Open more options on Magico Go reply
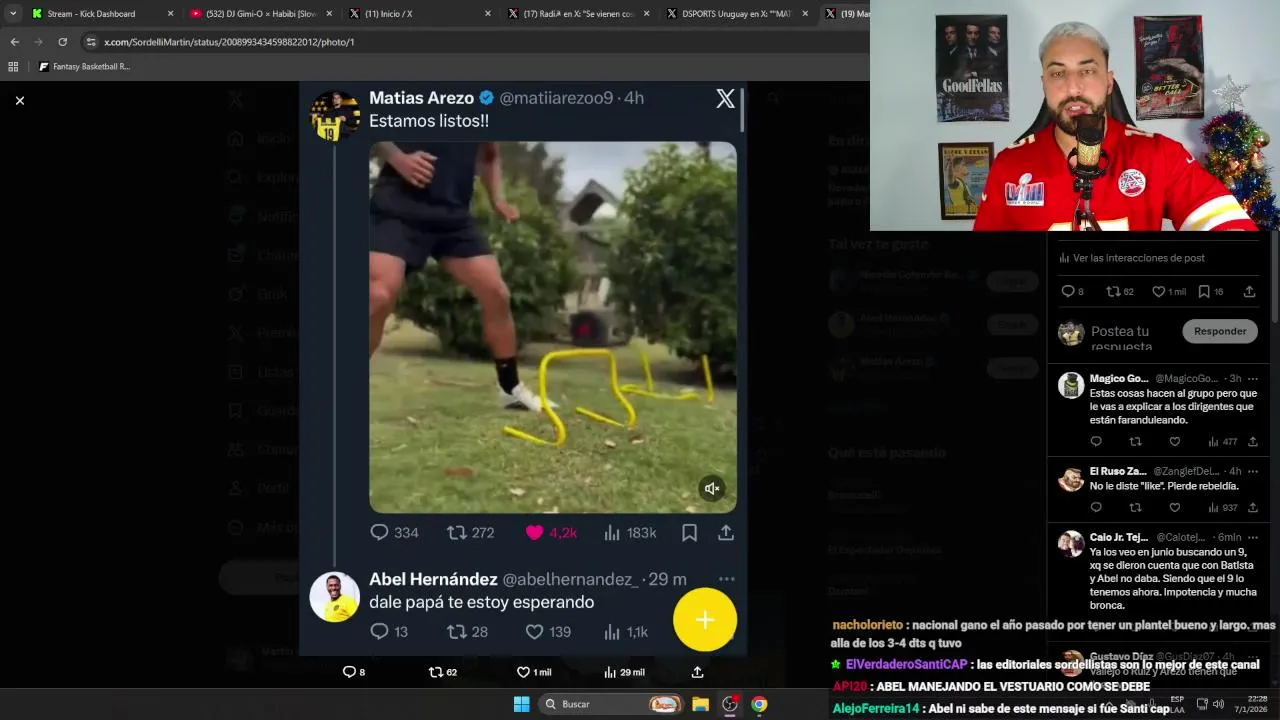This screenshot has width=1280, height=720. click(1252, 379)
